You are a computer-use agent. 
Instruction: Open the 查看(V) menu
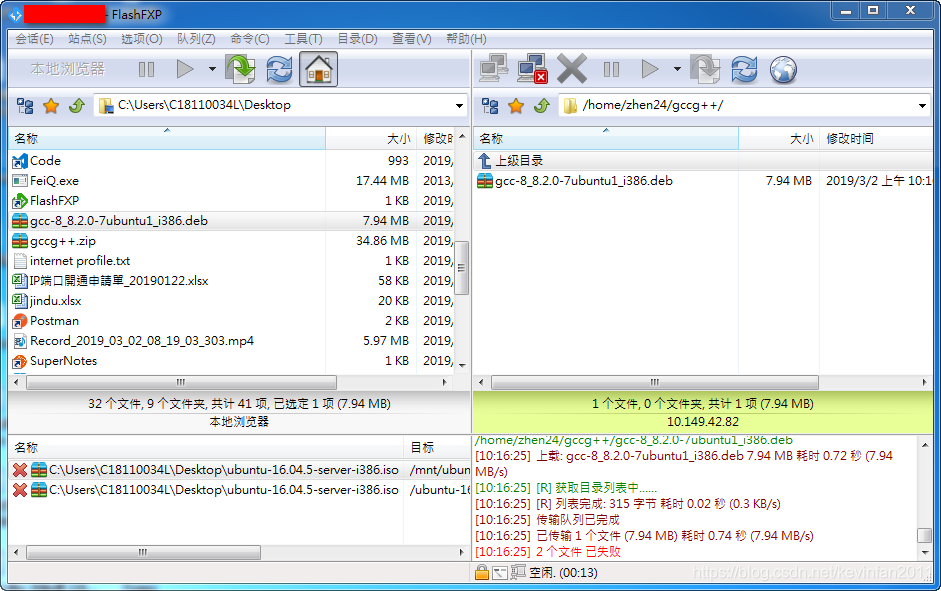(x=412, y=39)
